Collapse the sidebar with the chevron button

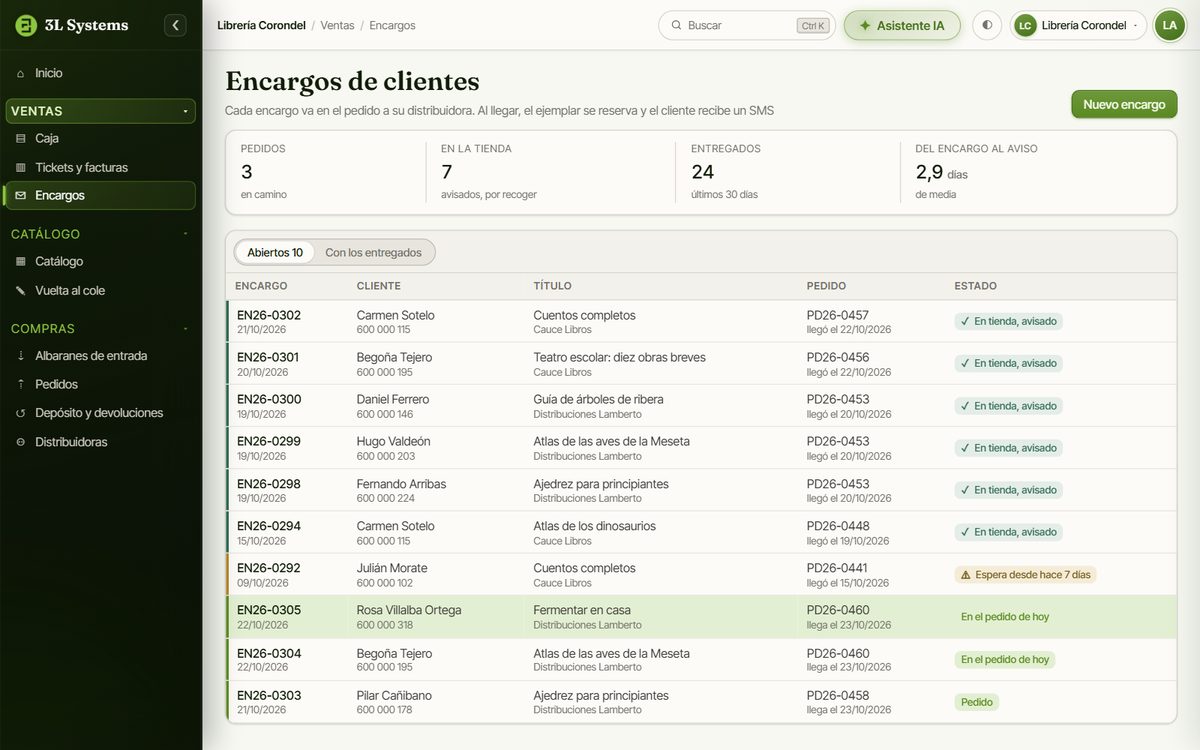175,25
